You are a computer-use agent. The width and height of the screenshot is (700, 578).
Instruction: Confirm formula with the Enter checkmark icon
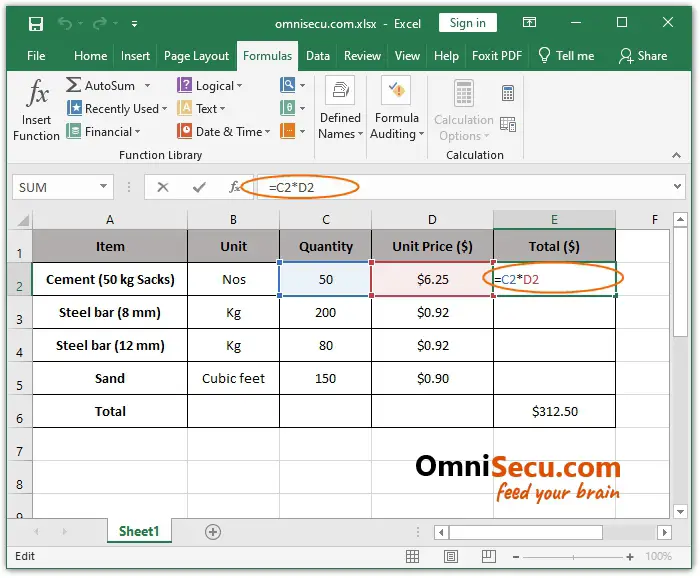(199, 187)
